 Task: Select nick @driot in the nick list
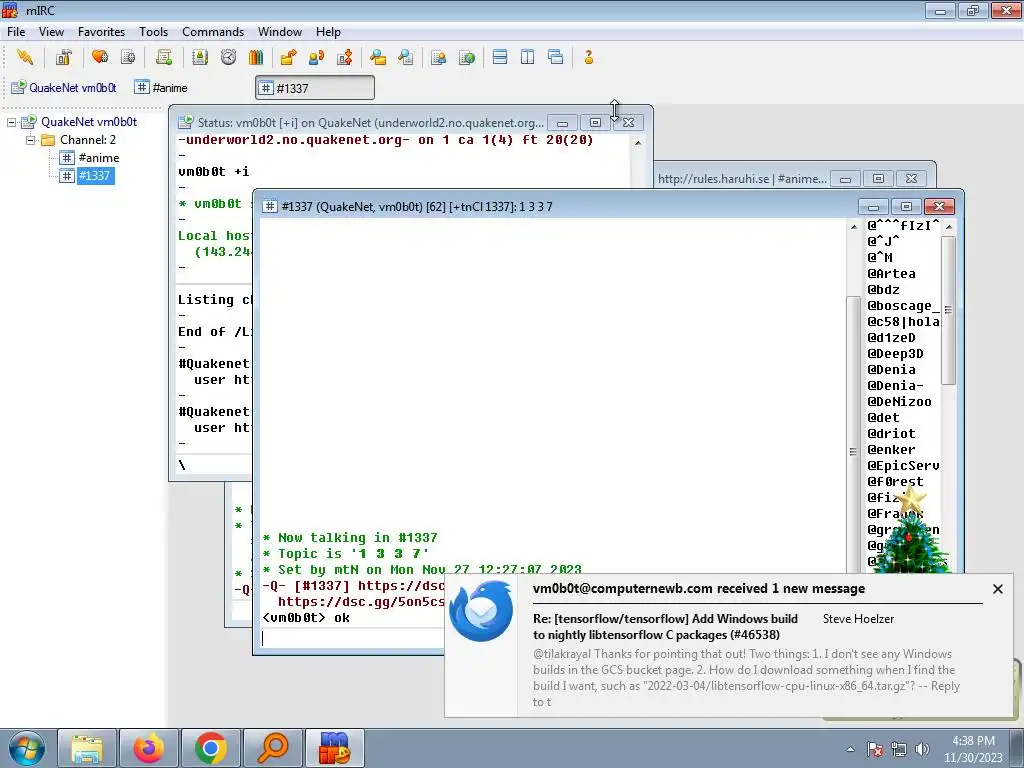(891, 434)
